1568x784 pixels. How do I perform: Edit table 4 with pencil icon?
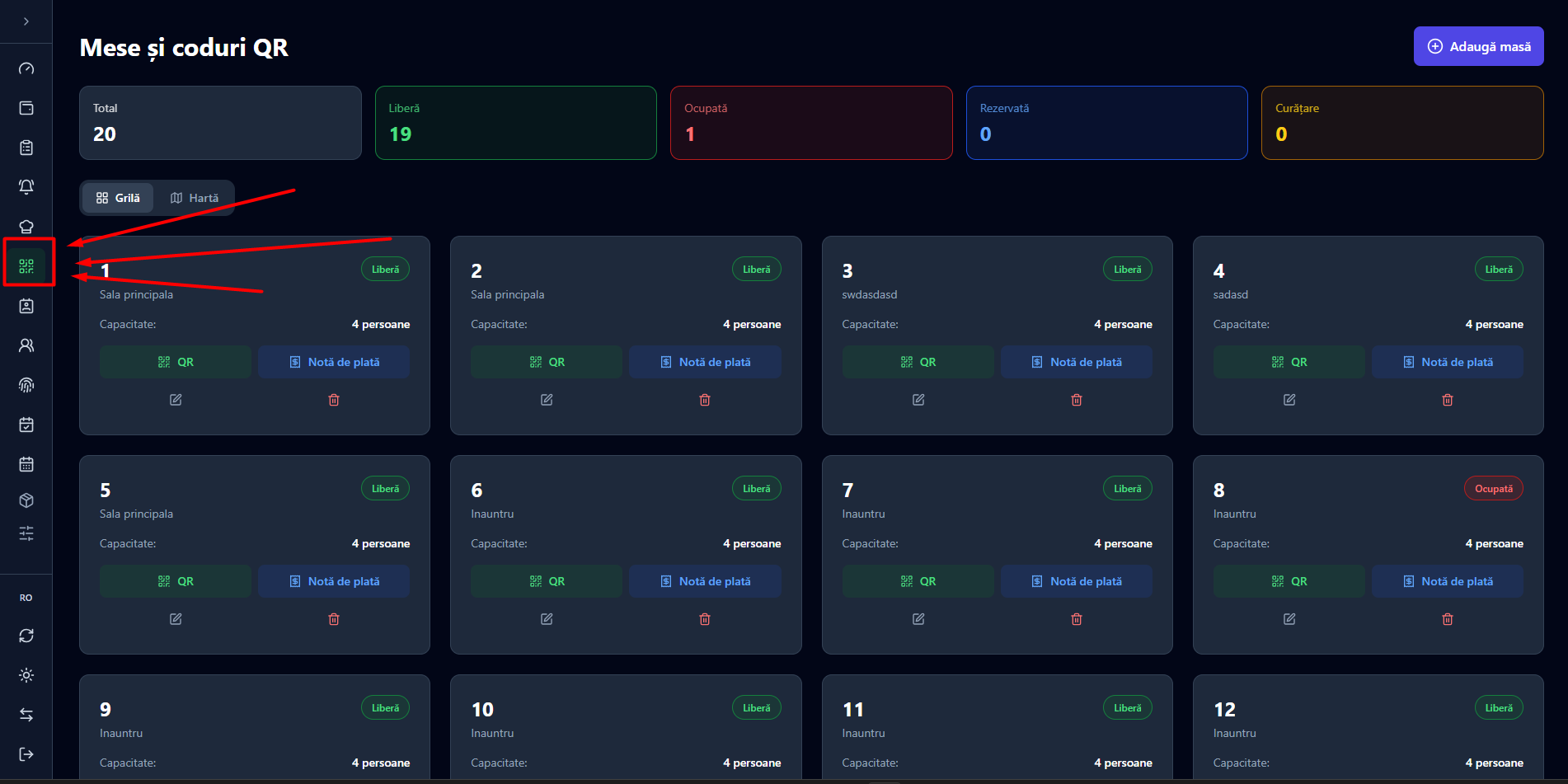point(1289,400)
